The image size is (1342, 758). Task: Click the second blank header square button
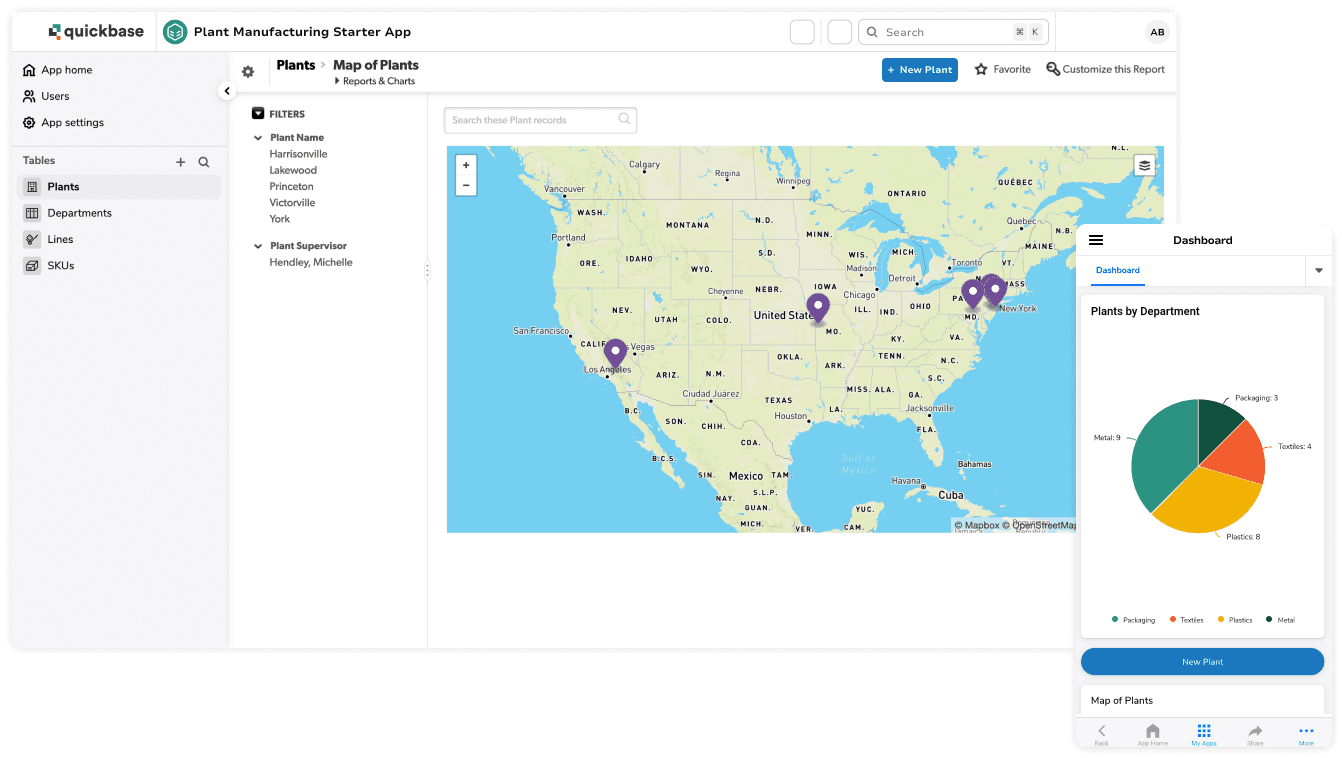[840, 32]
